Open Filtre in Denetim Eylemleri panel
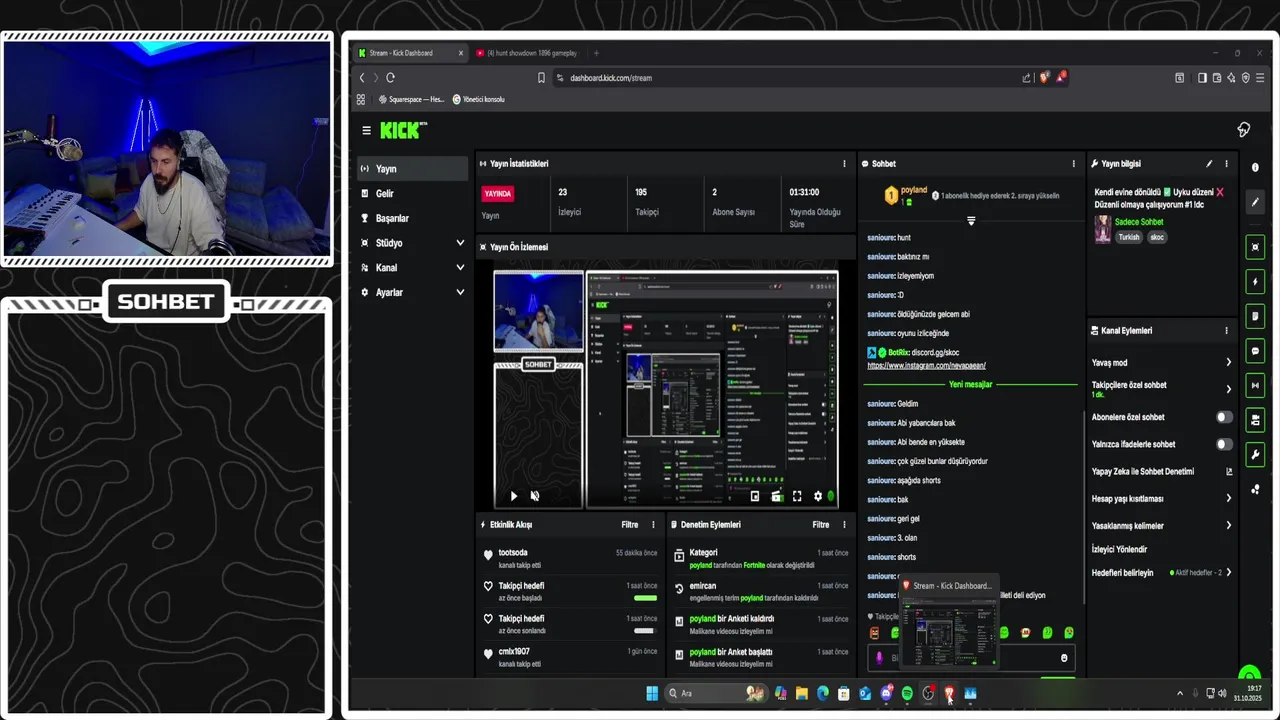This screenshot has width=1280, height=720. pos(821,525)
